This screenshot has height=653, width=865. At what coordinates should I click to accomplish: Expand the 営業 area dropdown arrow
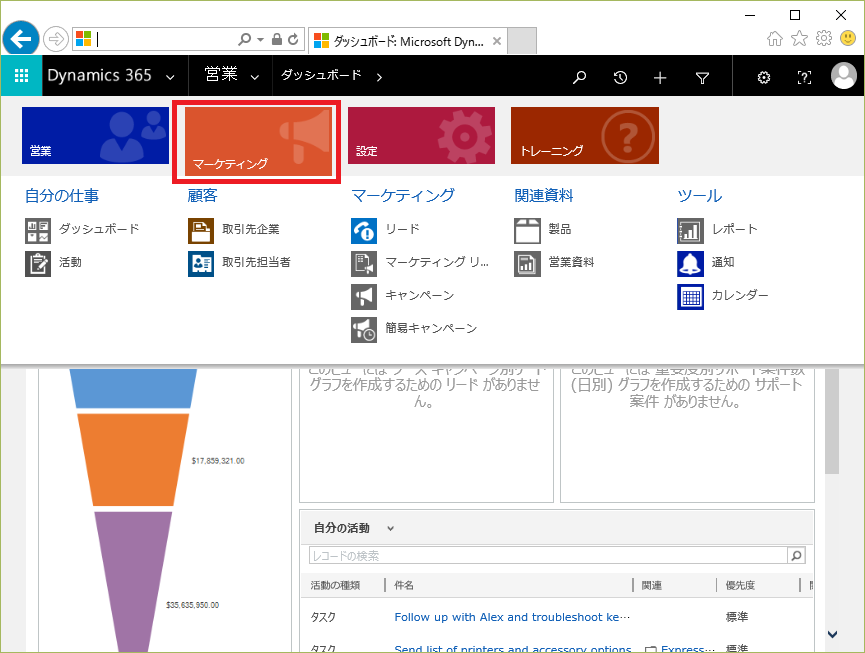(x=255, y=77)
